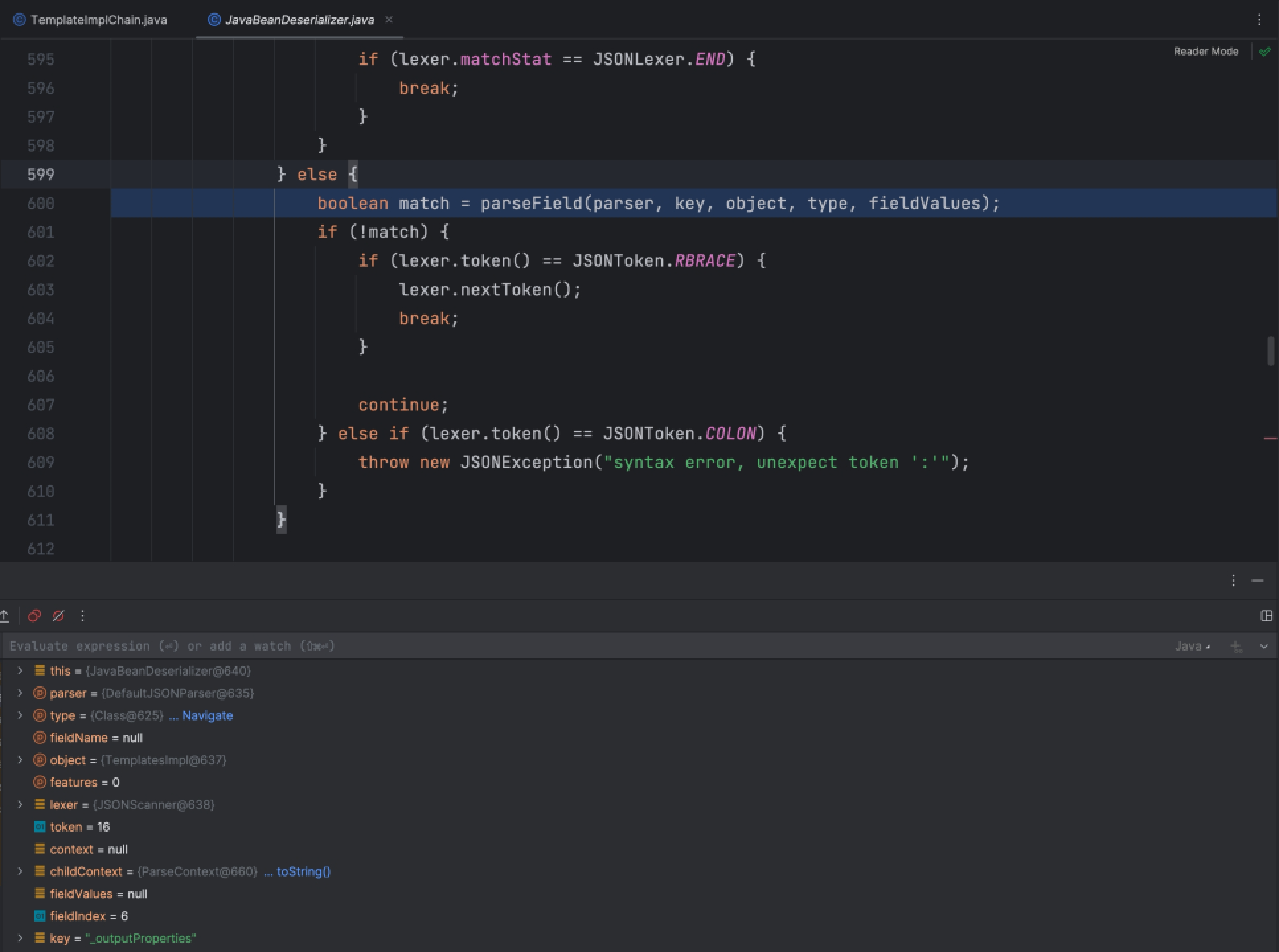The width and height of the screenshot is (1279, 952).
Task: Open more debugger toolbar actions
Action: point(83,615)
